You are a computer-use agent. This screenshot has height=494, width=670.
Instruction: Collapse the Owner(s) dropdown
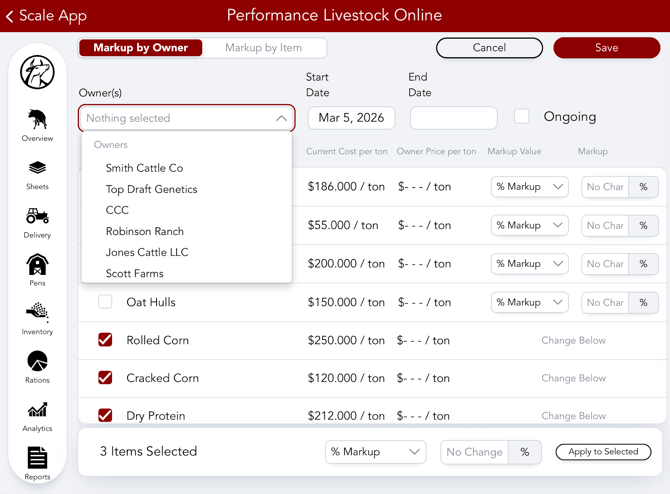[x=281, y=118]
